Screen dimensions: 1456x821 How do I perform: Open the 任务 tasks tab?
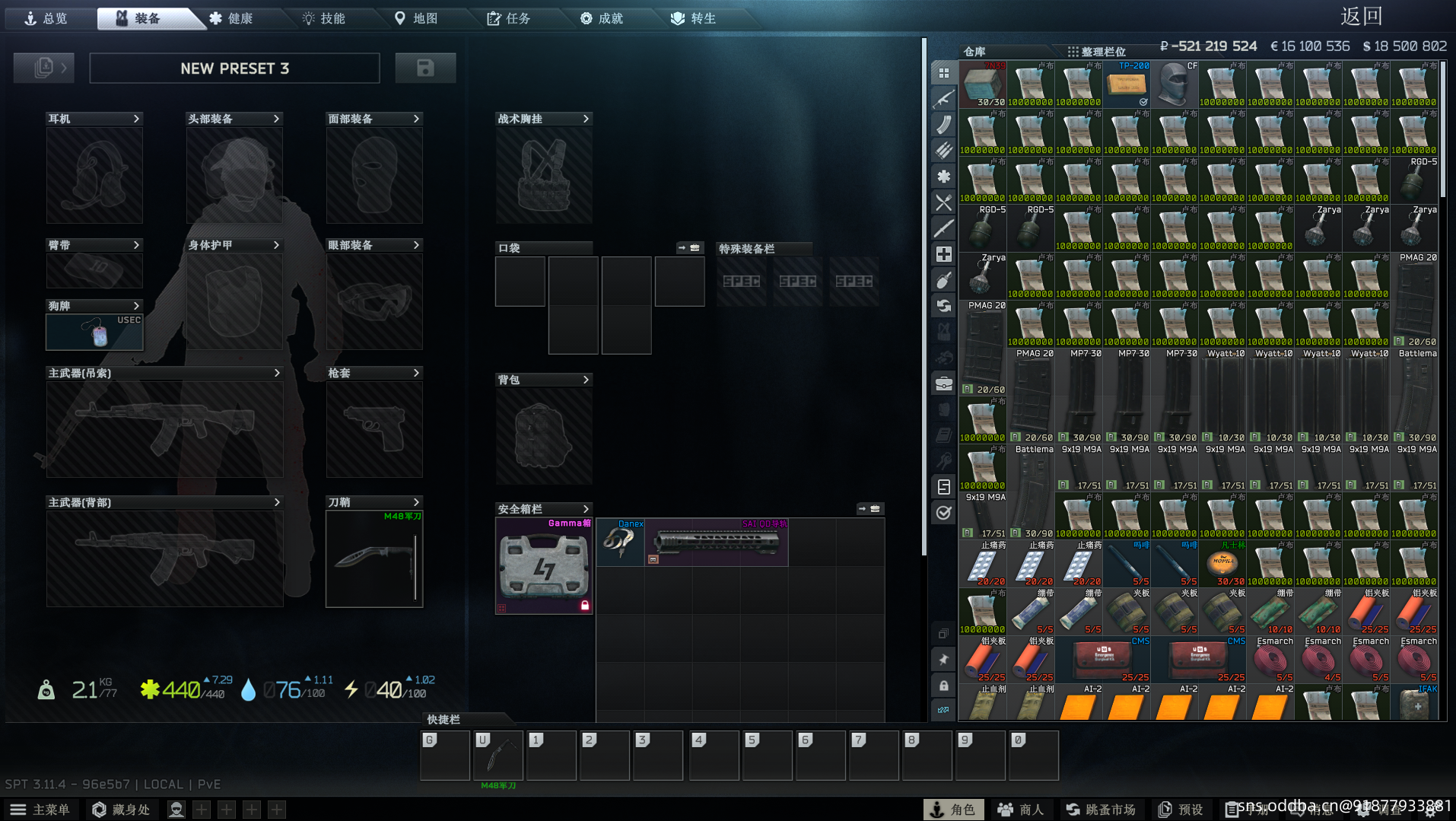point(509,18)
